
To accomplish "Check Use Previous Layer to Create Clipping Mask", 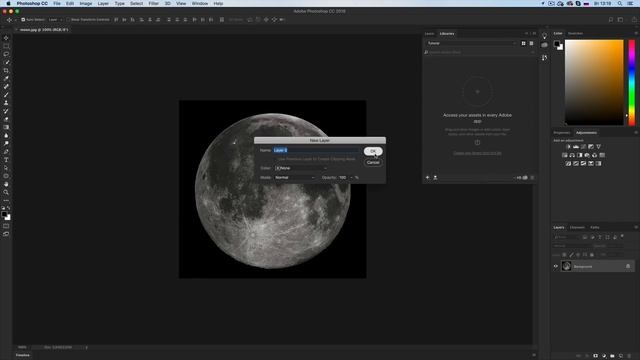I will pos(276,159).
